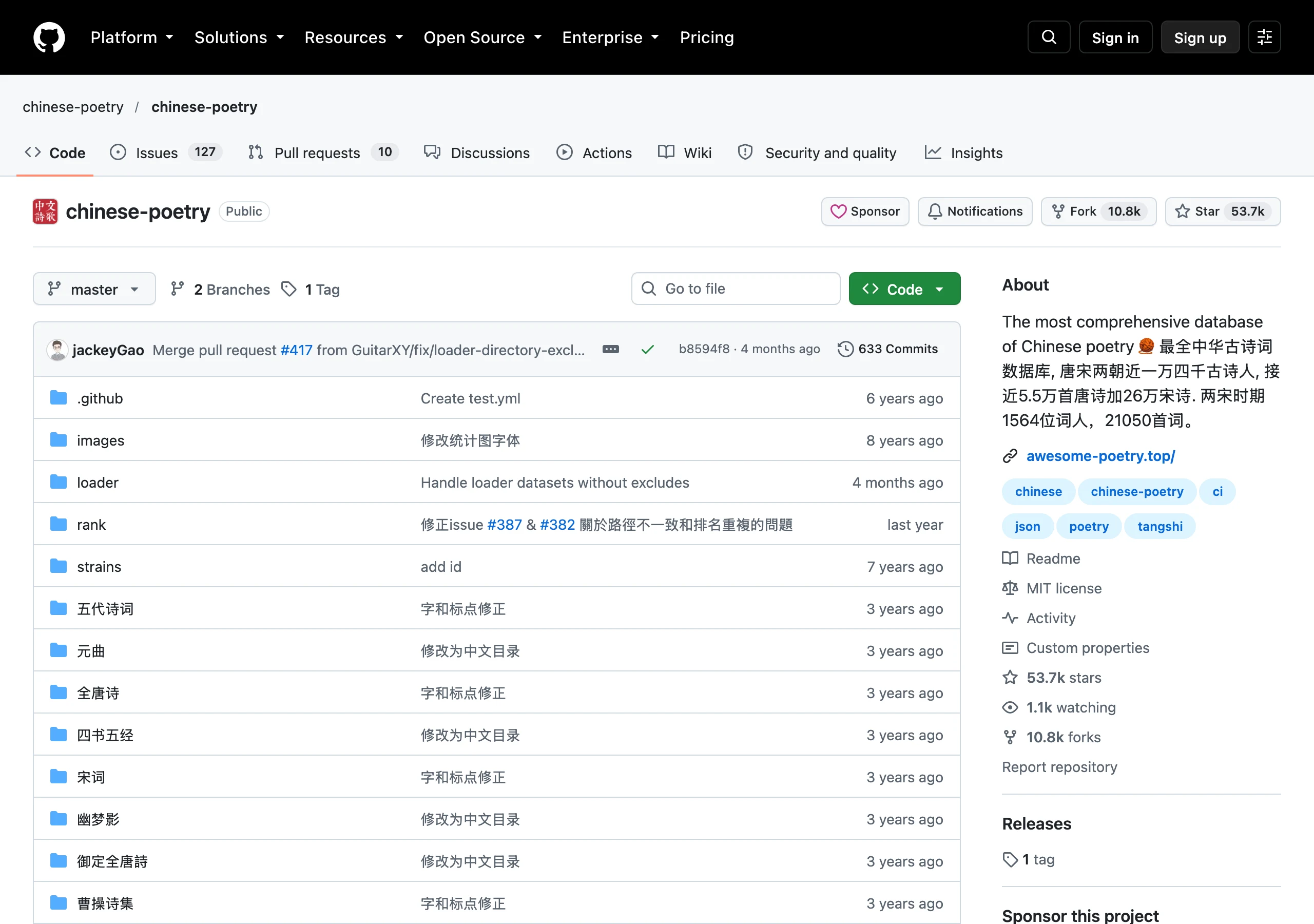Open the awesome-poetry.top website link
The height and width of the screenshot is (924, 1314).
(x=1100, y=456)
